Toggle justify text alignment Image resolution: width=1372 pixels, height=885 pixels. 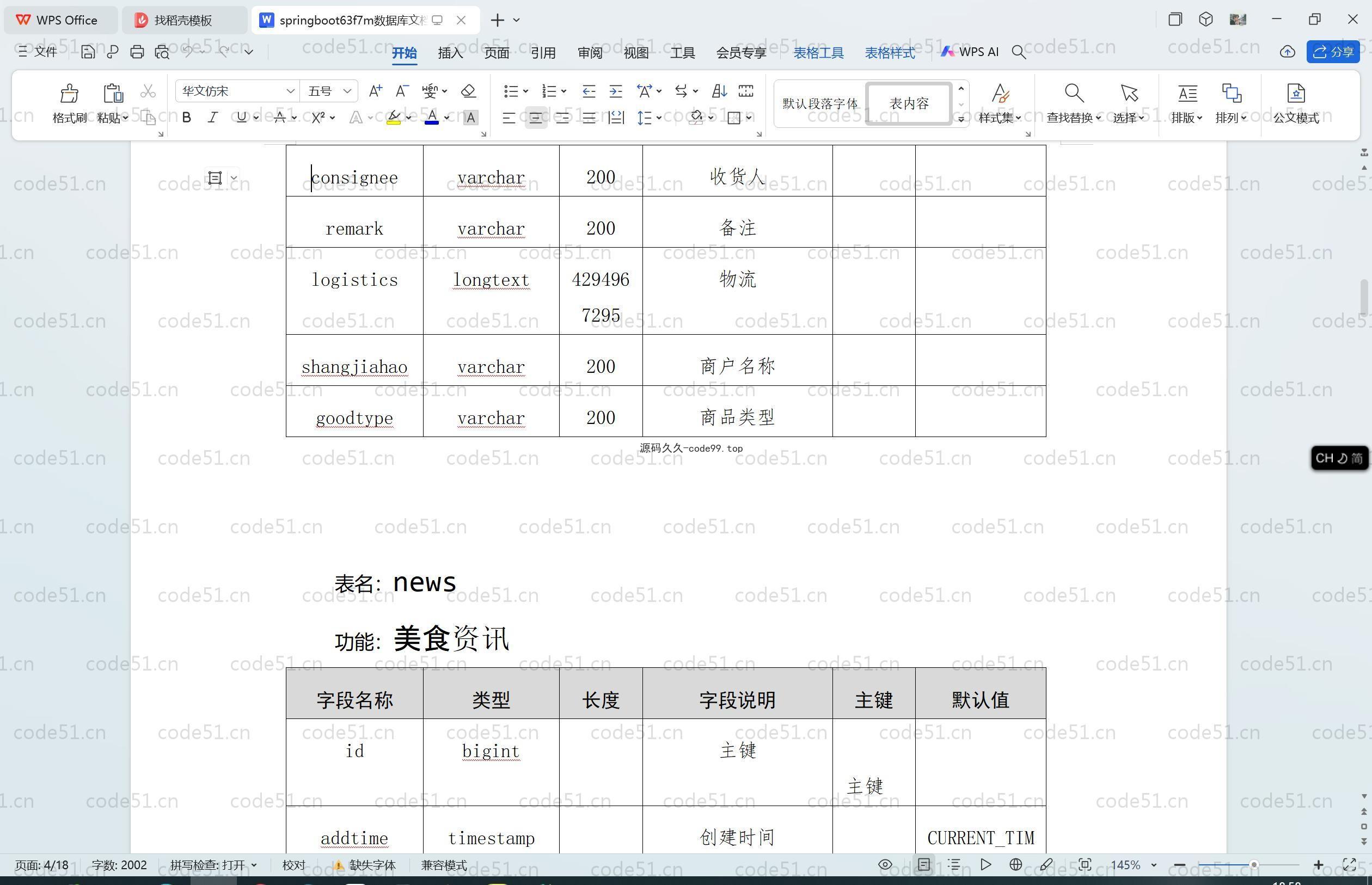pyautogui.click(x=589, y=118)
